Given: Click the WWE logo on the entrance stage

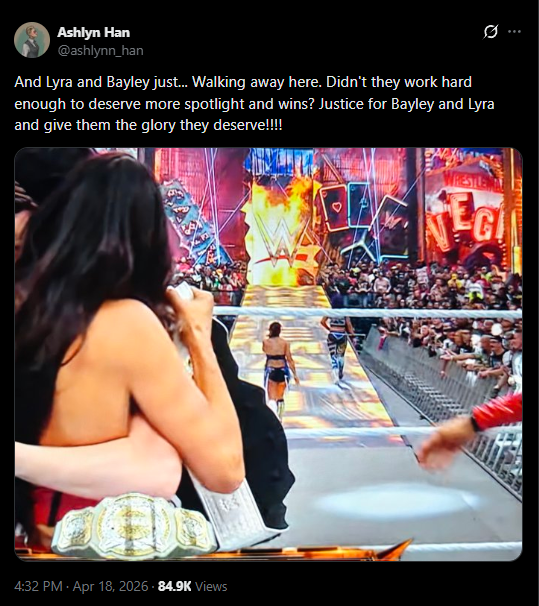Looking at the screenshot, I should [x=283, y=240].
